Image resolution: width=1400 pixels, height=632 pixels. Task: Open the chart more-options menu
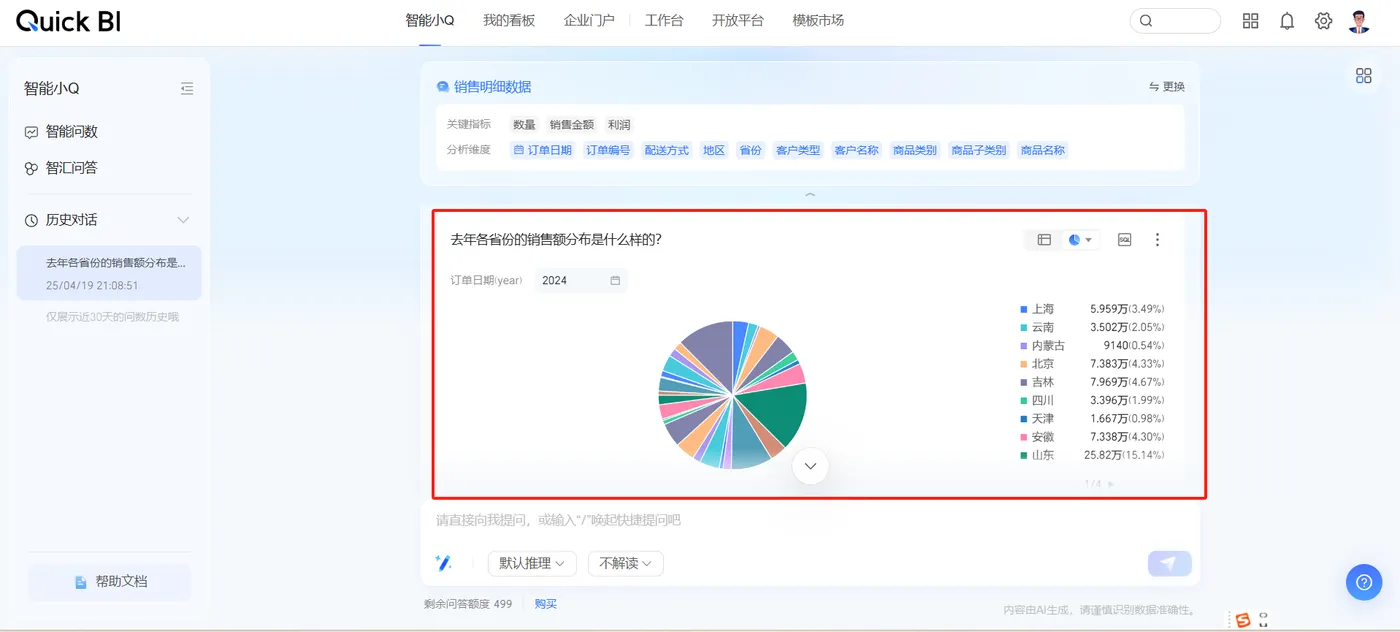coord(1158,240)
